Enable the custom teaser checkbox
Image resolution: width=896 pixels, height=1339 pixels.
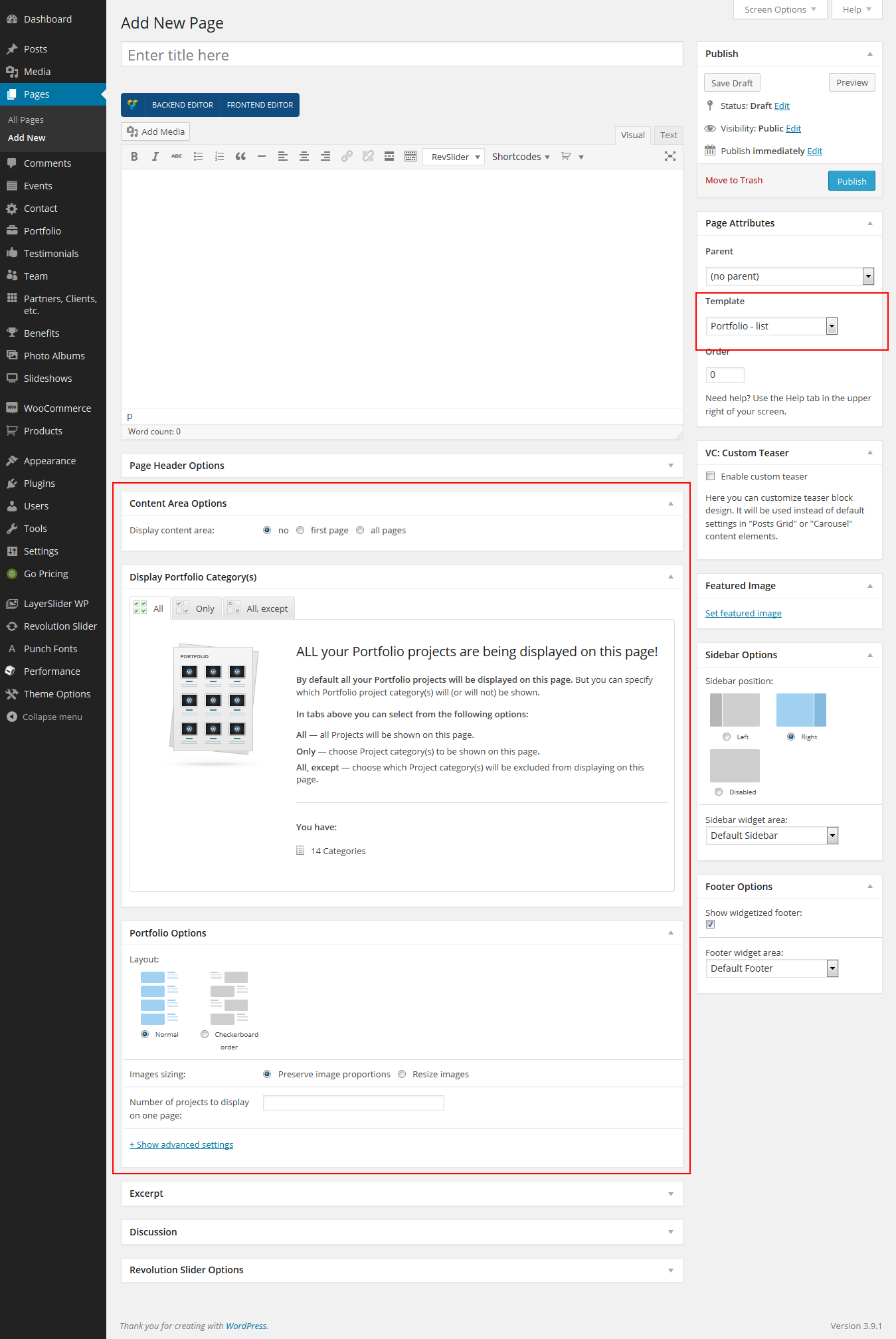click(x=711, y=476)
